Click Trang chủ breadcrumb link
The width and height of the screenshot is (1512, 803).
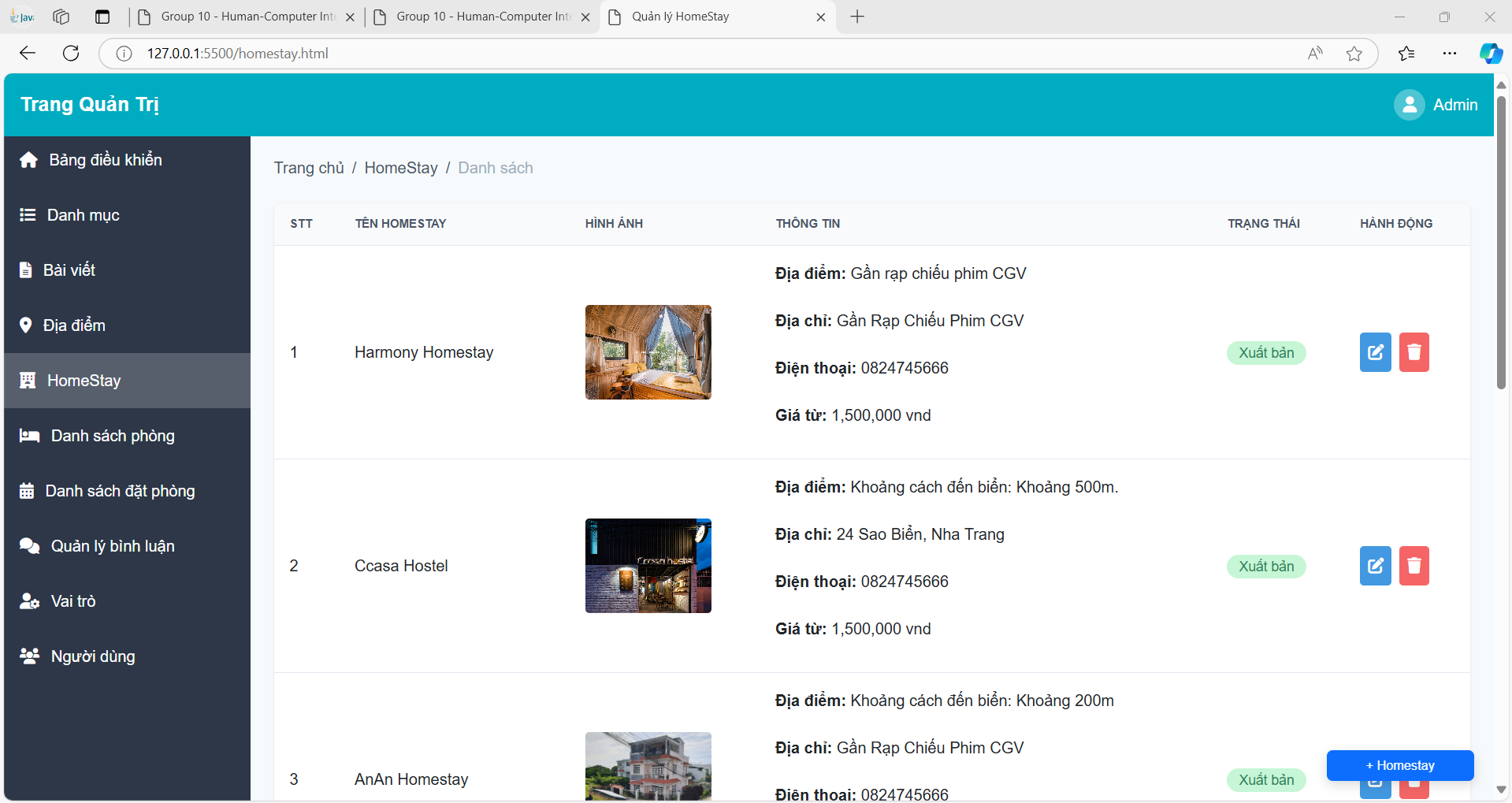[x=309, y=168]
